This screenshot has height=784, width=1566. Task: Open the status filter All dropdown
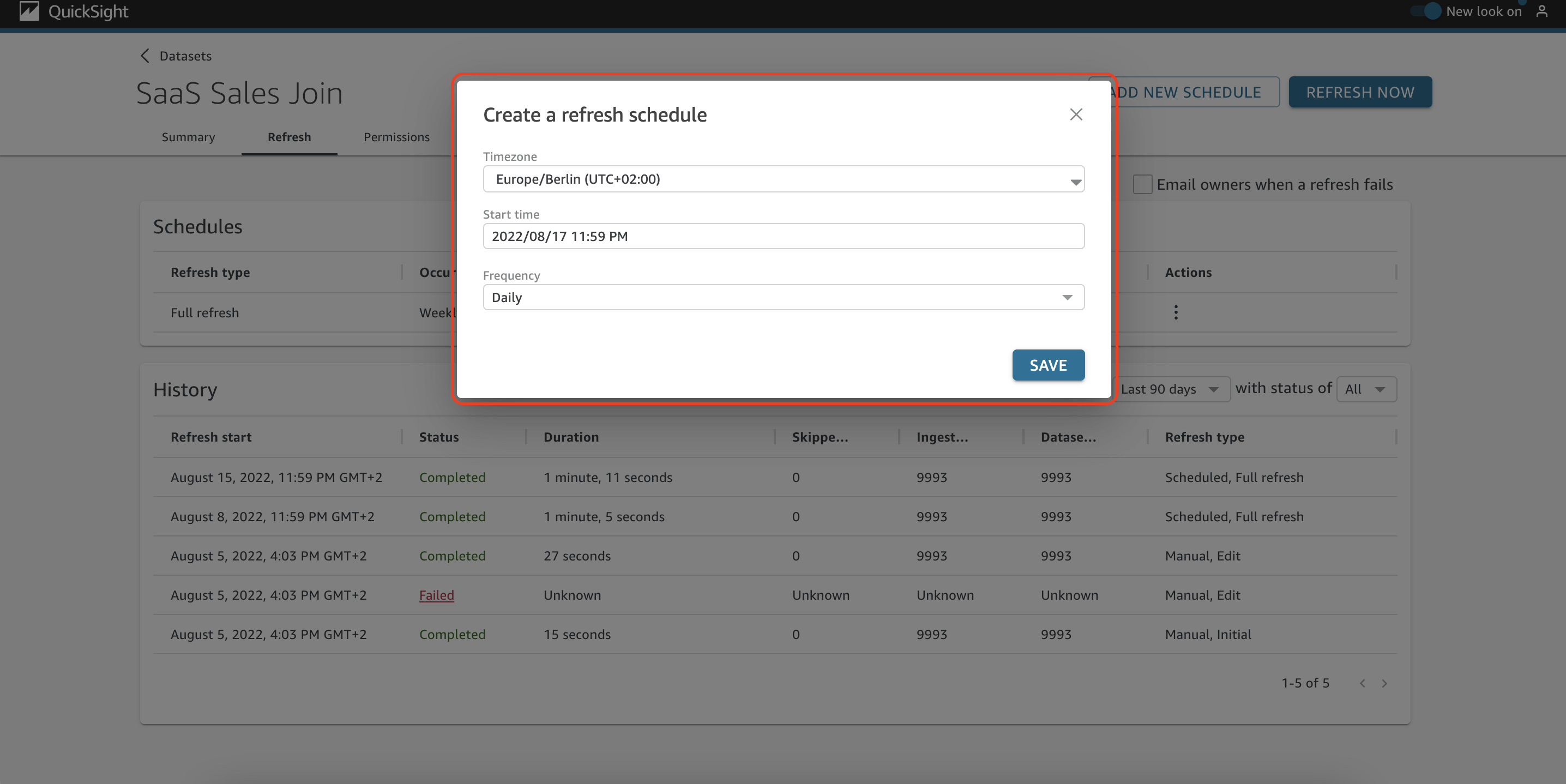1366,389
